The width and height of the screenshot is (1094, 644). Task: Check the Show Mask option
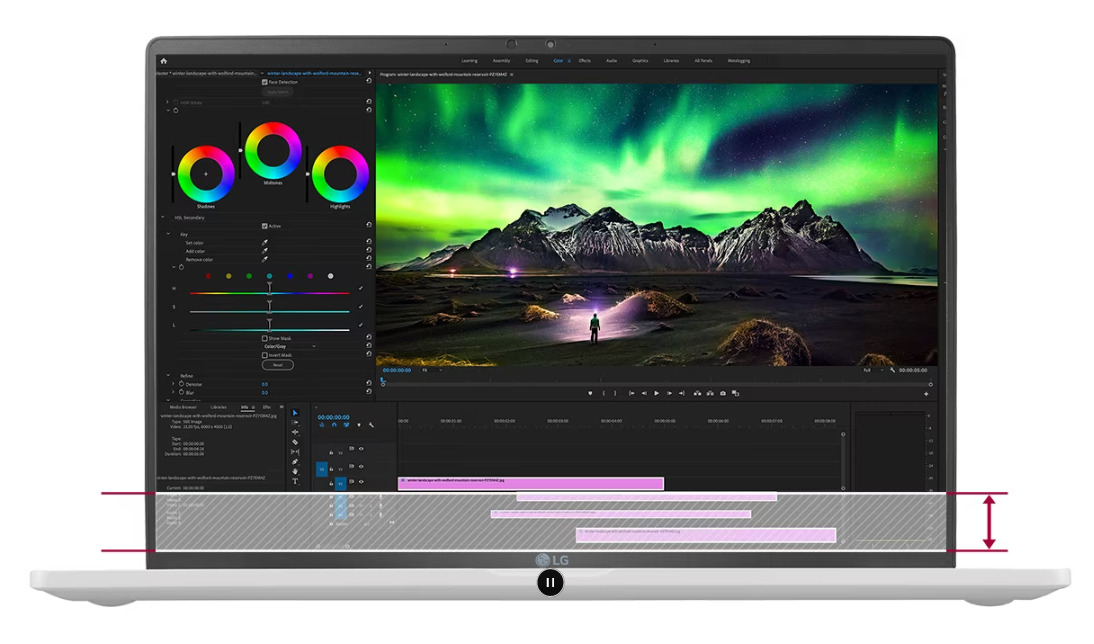tap(264, 339)
